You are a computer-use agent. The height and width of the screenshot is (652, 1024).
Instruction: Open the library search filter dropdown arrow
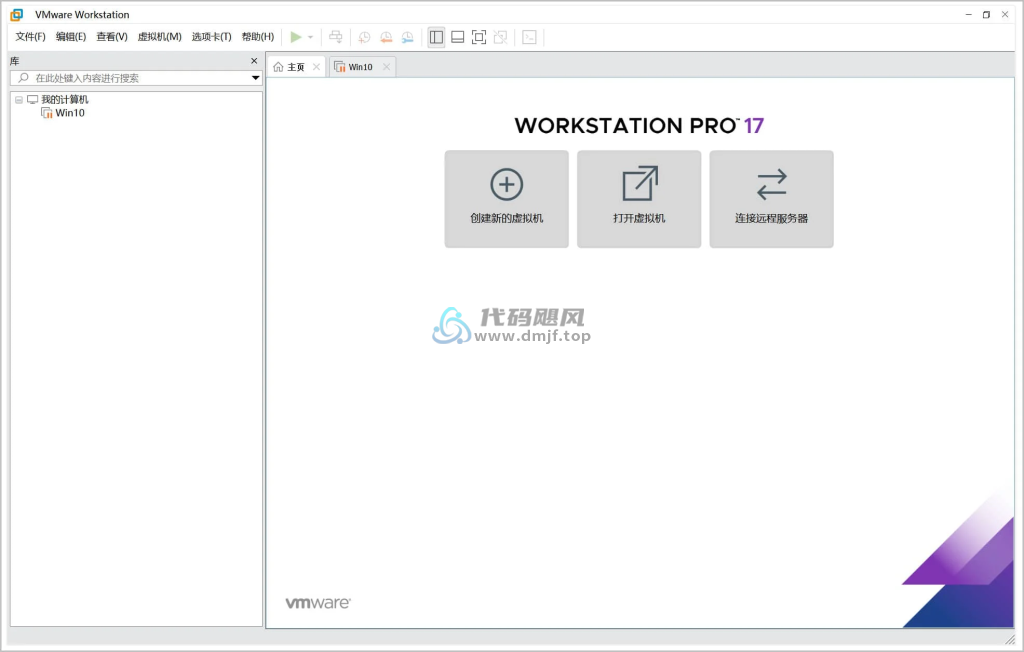(x=256, y=78)
